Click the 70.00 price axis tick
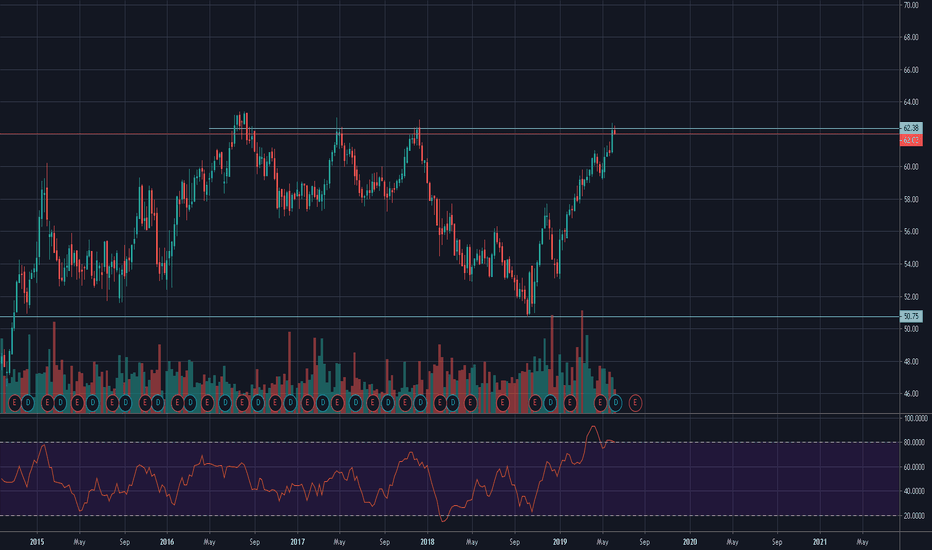The image size is (932, 550). (911, 5)
